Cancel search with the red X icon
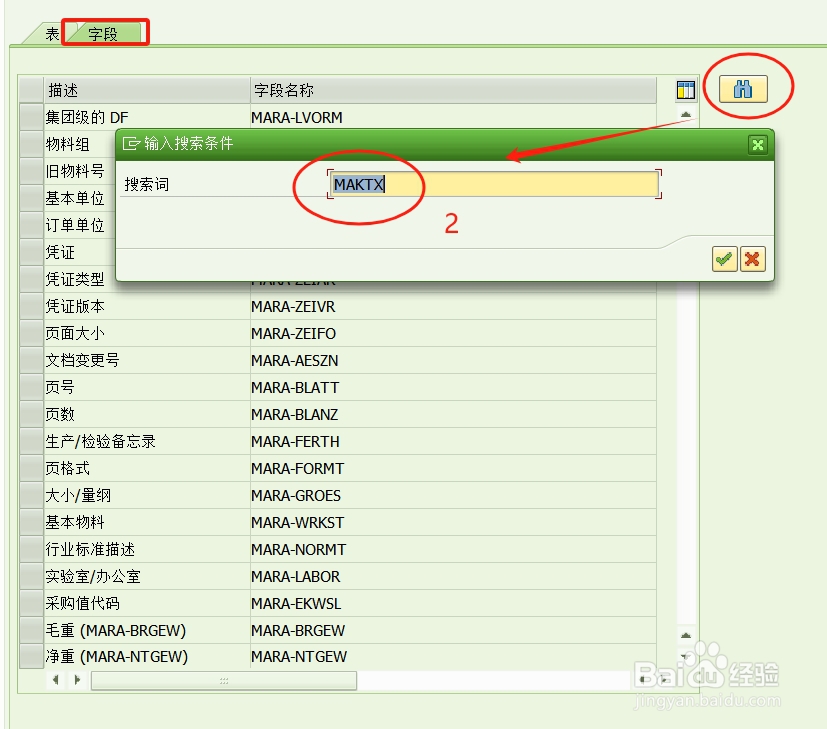The image size is (827, 729). 752,259
